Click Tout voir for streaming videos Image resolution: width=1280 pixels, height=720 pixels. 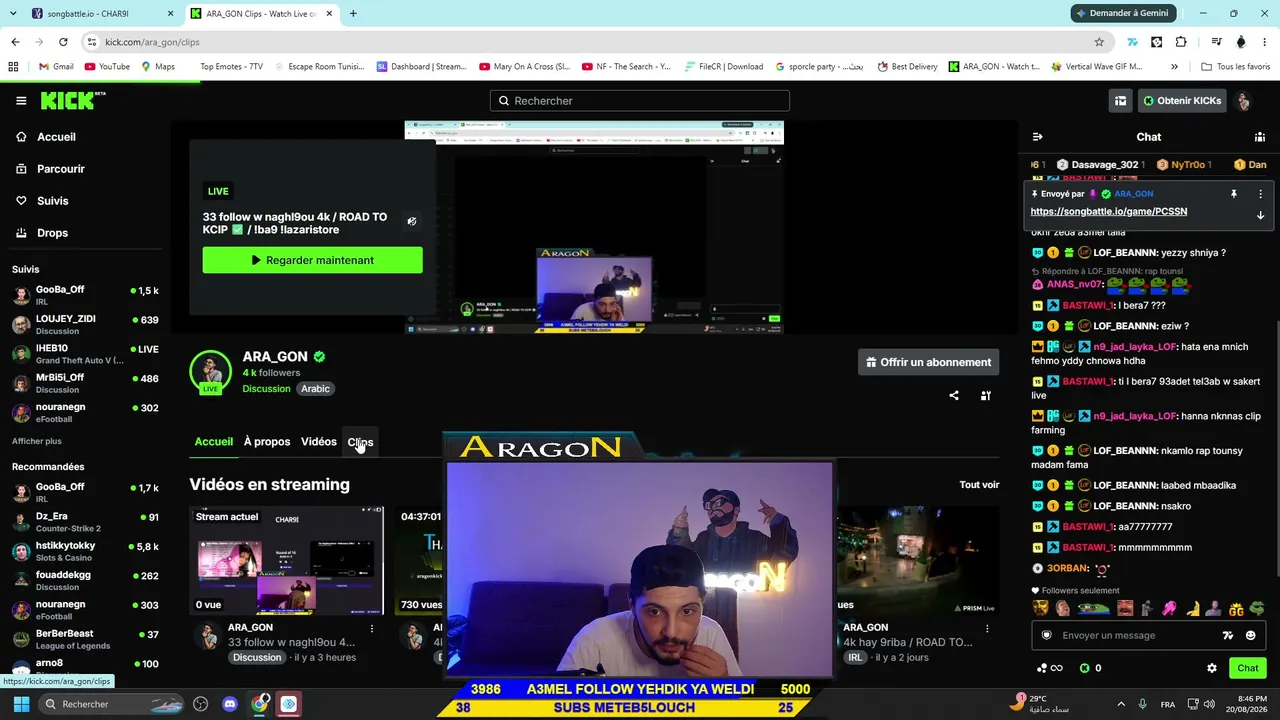tap(979, 485)
